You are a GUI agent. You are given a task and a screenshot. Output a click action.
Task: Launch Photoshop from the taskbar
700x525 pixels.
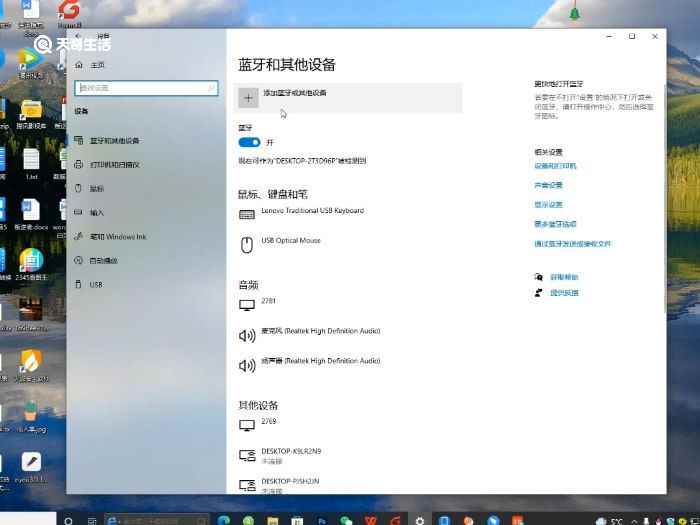pos(321,521)
